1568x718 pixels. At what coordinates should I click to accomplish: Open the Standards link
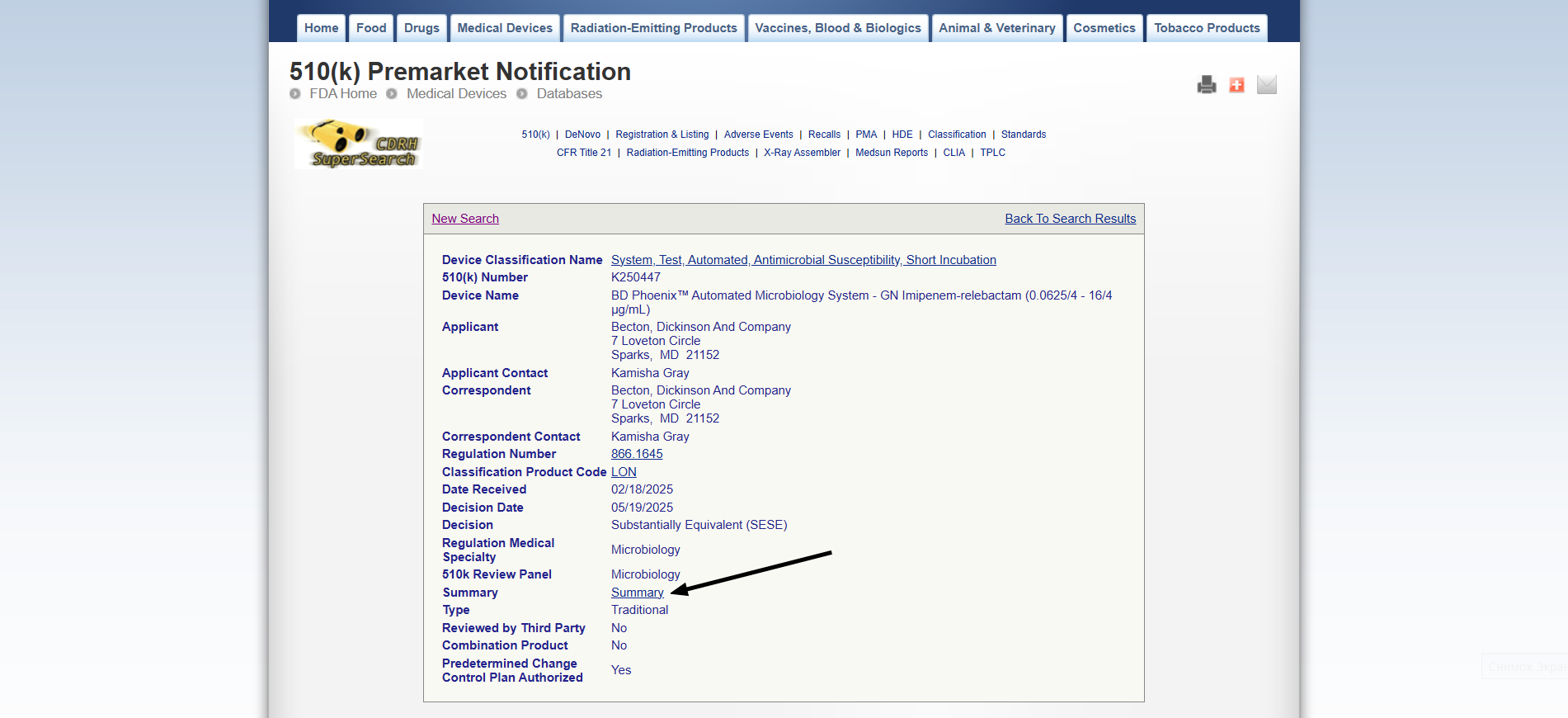pyautogui.click(x=1024, y=135)
